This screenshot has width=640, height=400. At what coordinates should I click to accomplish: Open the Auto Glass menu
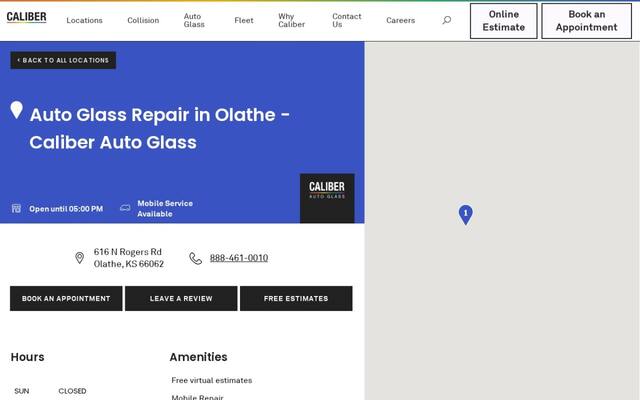[x=194, y=20]
